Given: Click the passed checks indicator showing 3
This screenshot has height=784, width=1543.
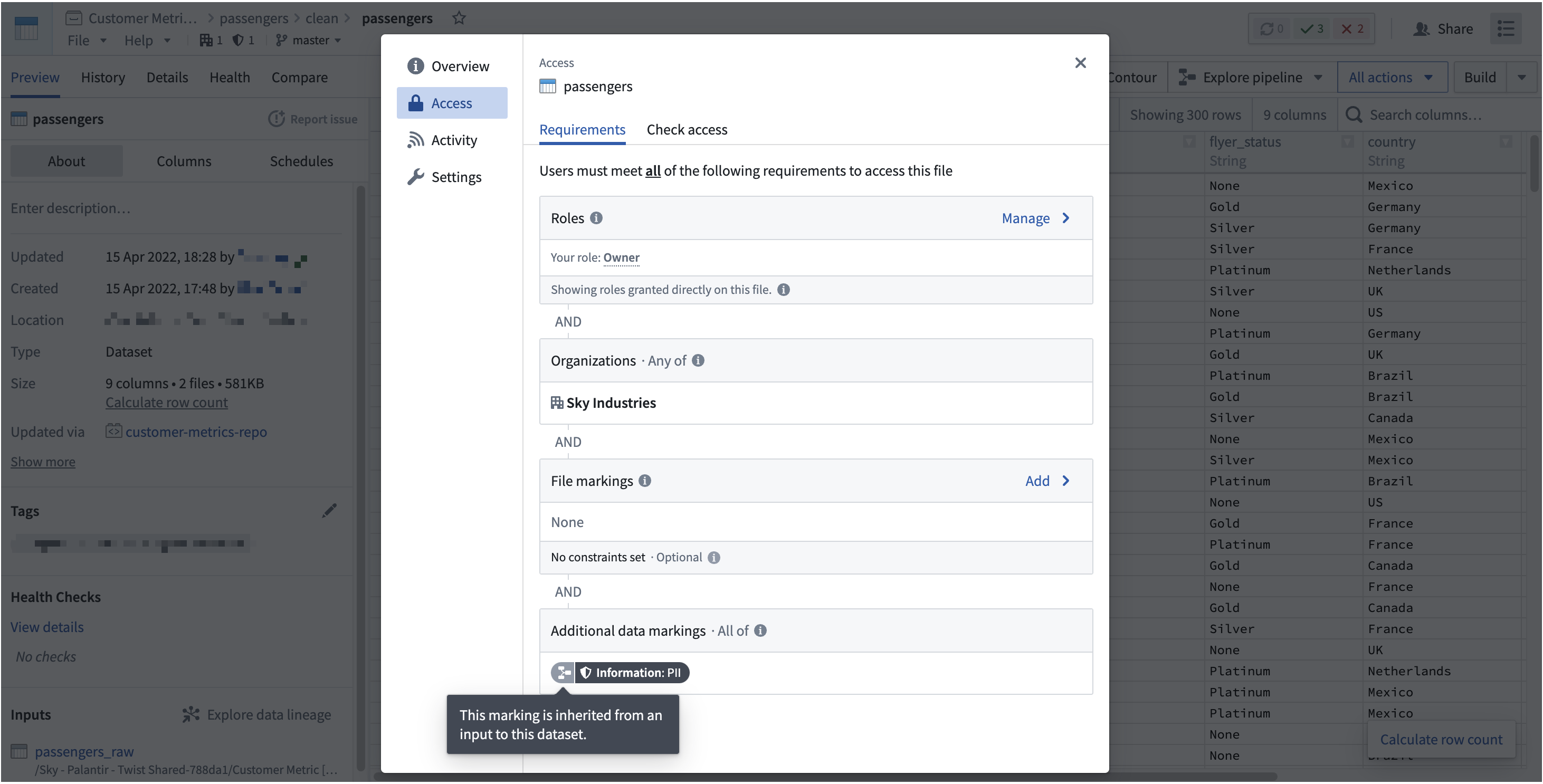Looking at the screenshot, I should point(1312,28).
